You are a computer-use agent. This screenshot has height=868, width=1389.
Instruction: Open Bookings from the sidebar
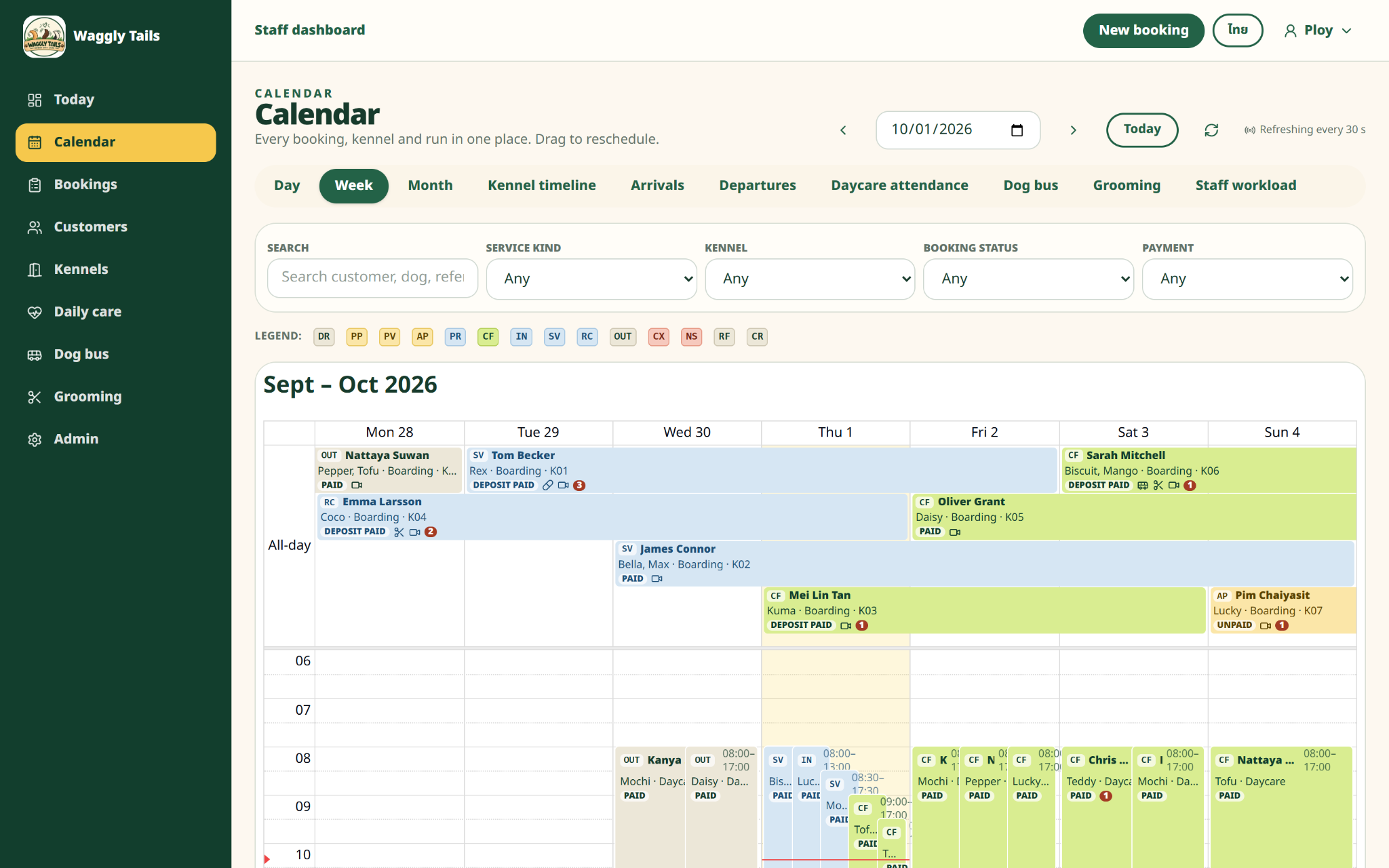click(x=115, y=184)
